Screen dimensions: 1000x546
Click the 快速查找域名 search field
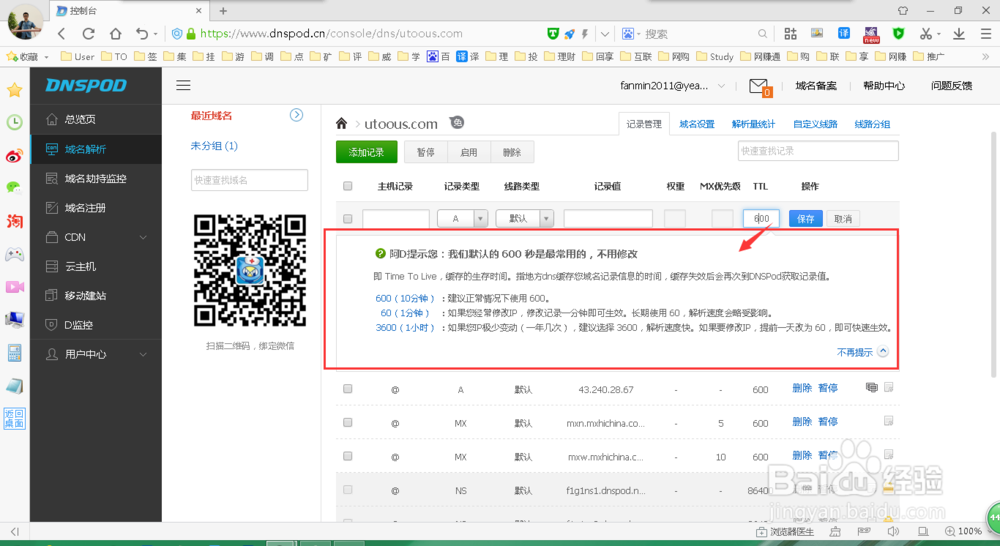[x=249, y=180]
